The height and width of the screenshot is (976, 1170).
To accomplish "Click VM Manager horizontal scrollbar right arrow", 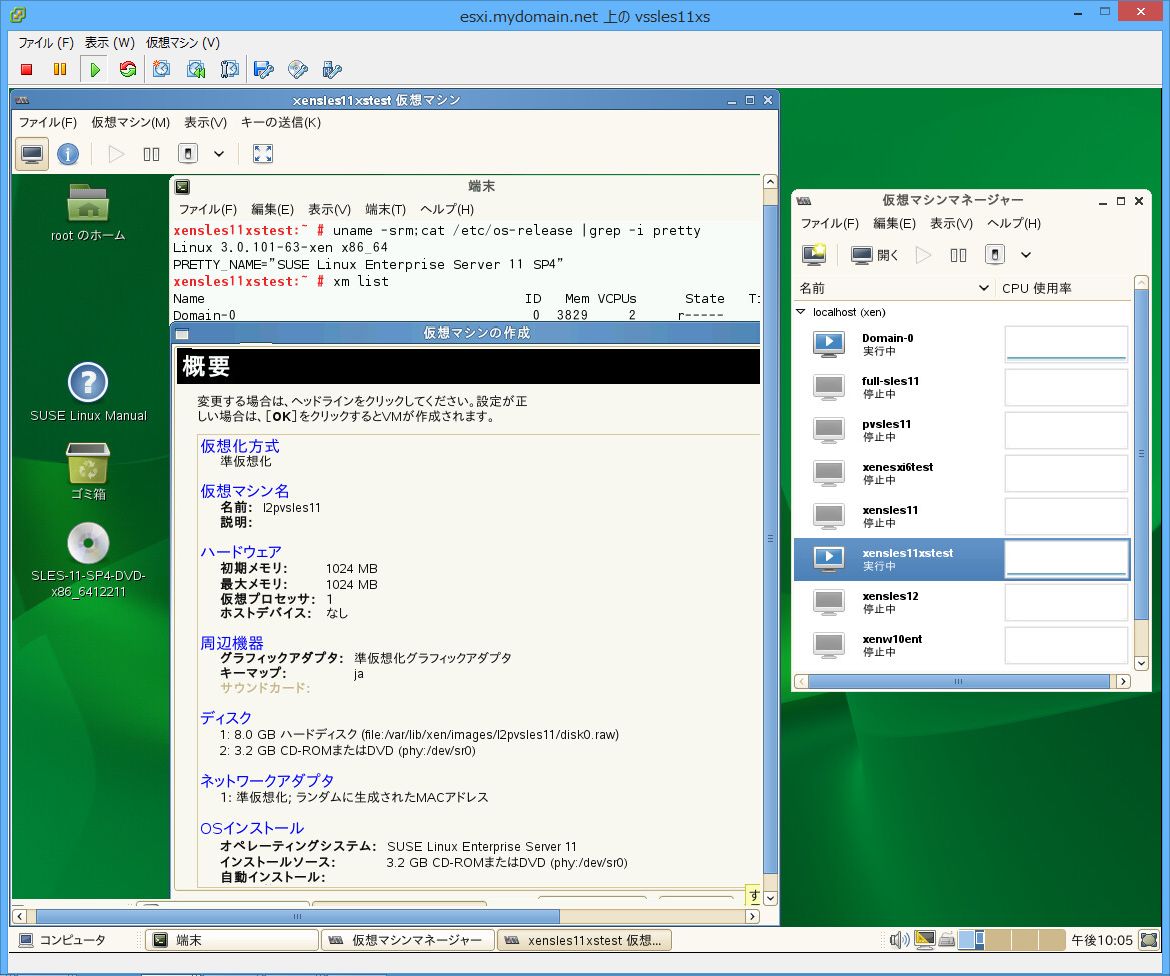I will [x=1123, y=681].
